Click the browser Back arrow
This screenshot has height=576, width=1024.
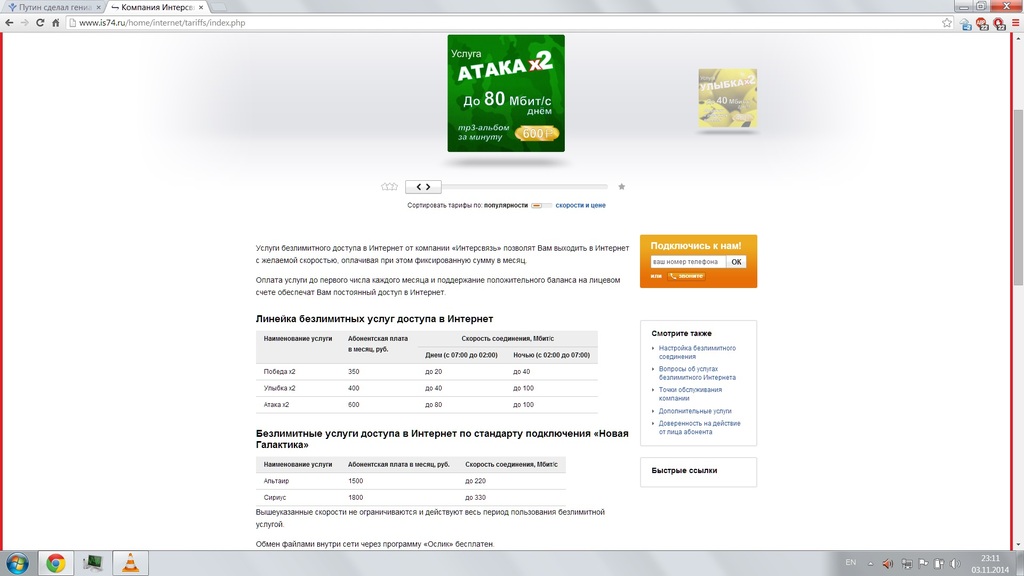(x=9, y=23)
